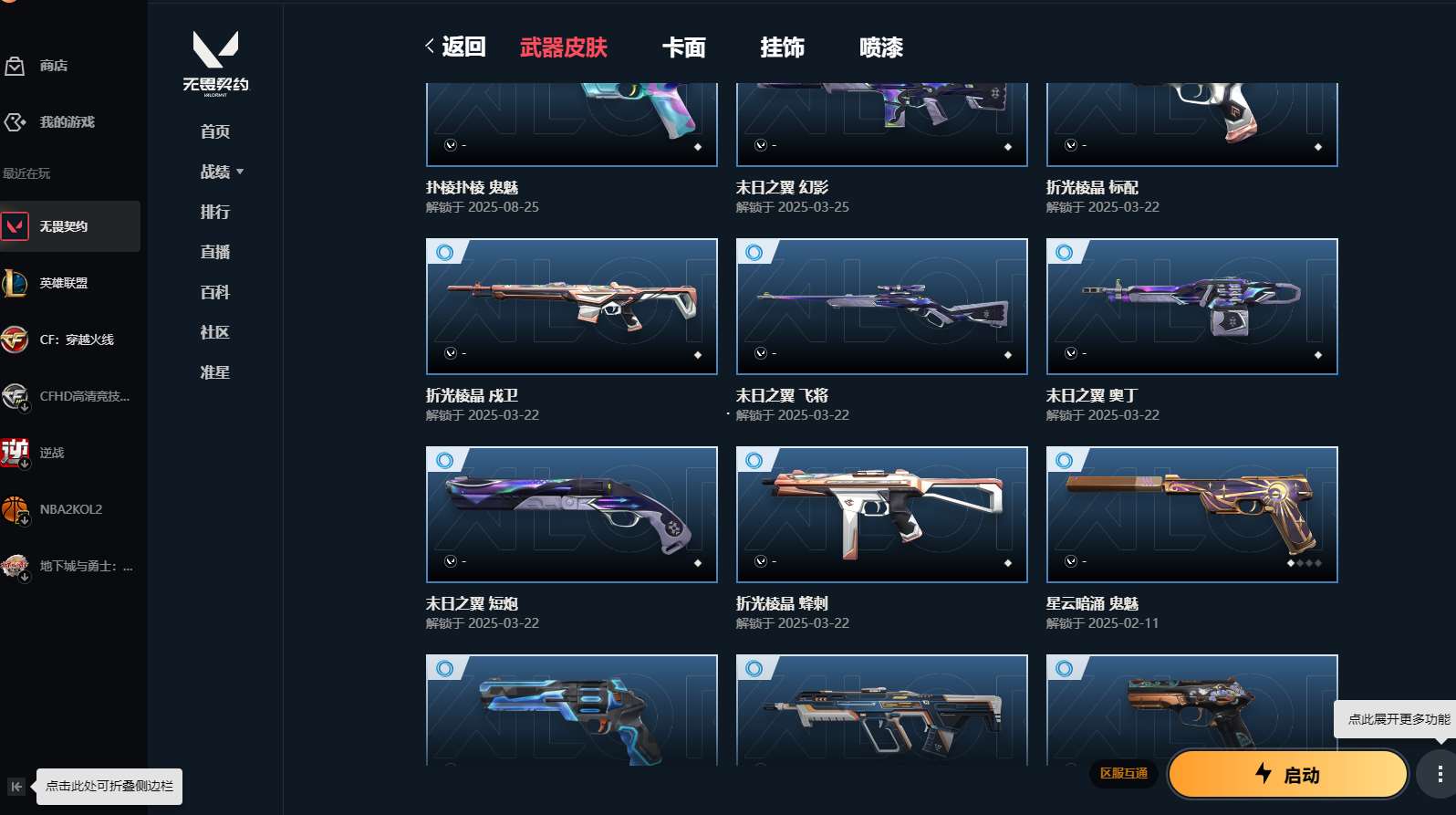The width and height of the screenshot is (1456, 815).
Task: Select the CF: 穿越火线 game icon
Action: pos(15,340)
